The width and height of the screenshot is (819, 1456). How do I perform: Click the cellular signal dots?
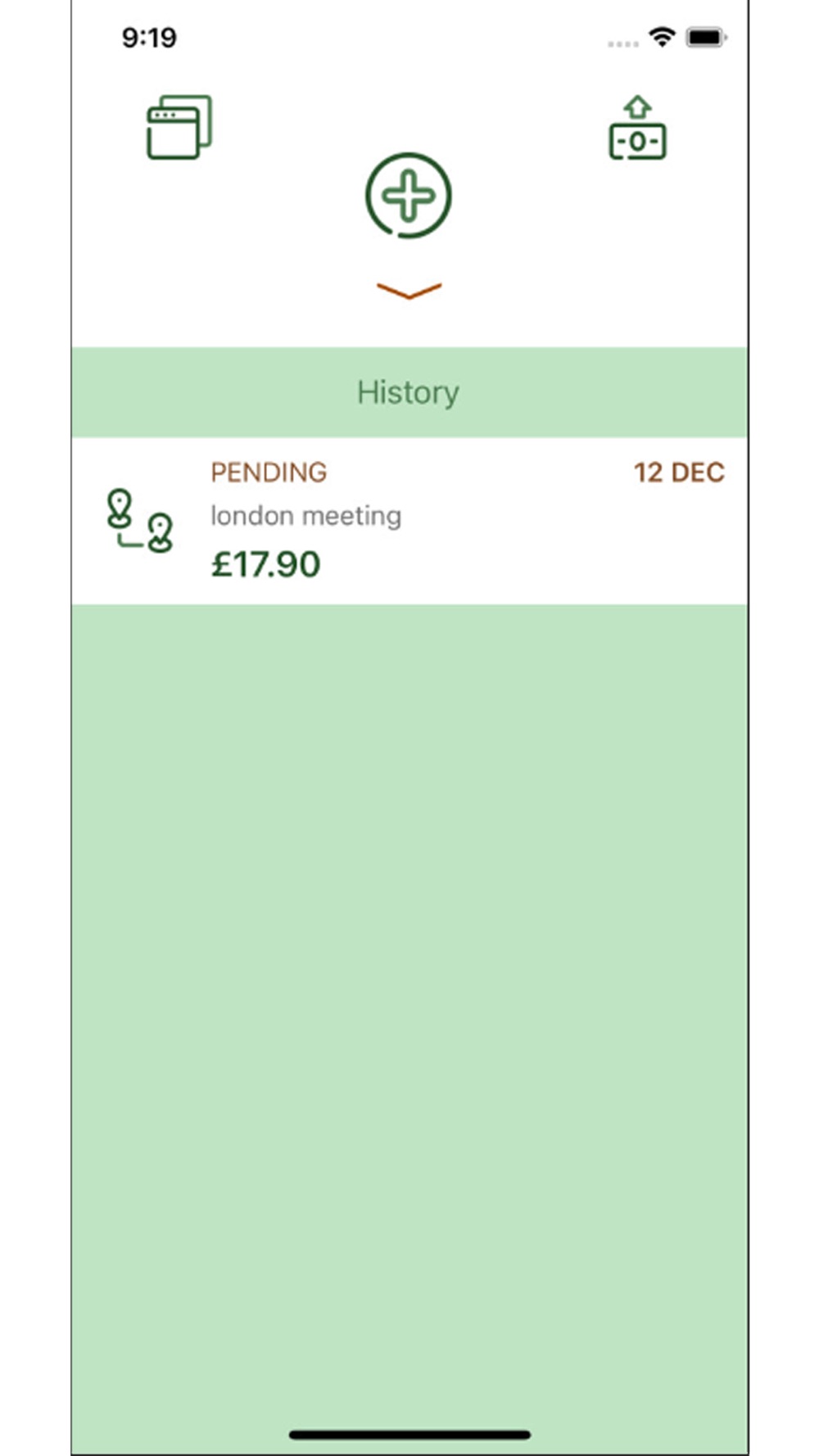pos(622,43)
